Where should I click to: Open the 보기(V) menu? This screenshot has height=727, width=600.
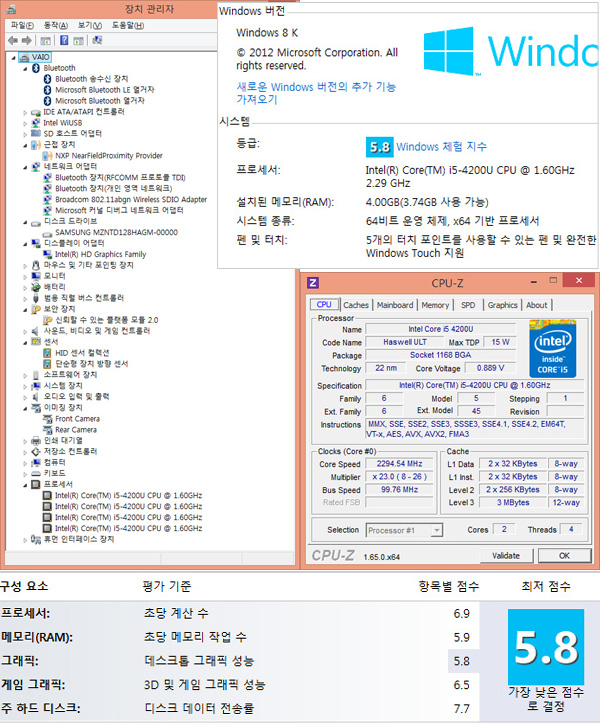(x=89, y=26)
